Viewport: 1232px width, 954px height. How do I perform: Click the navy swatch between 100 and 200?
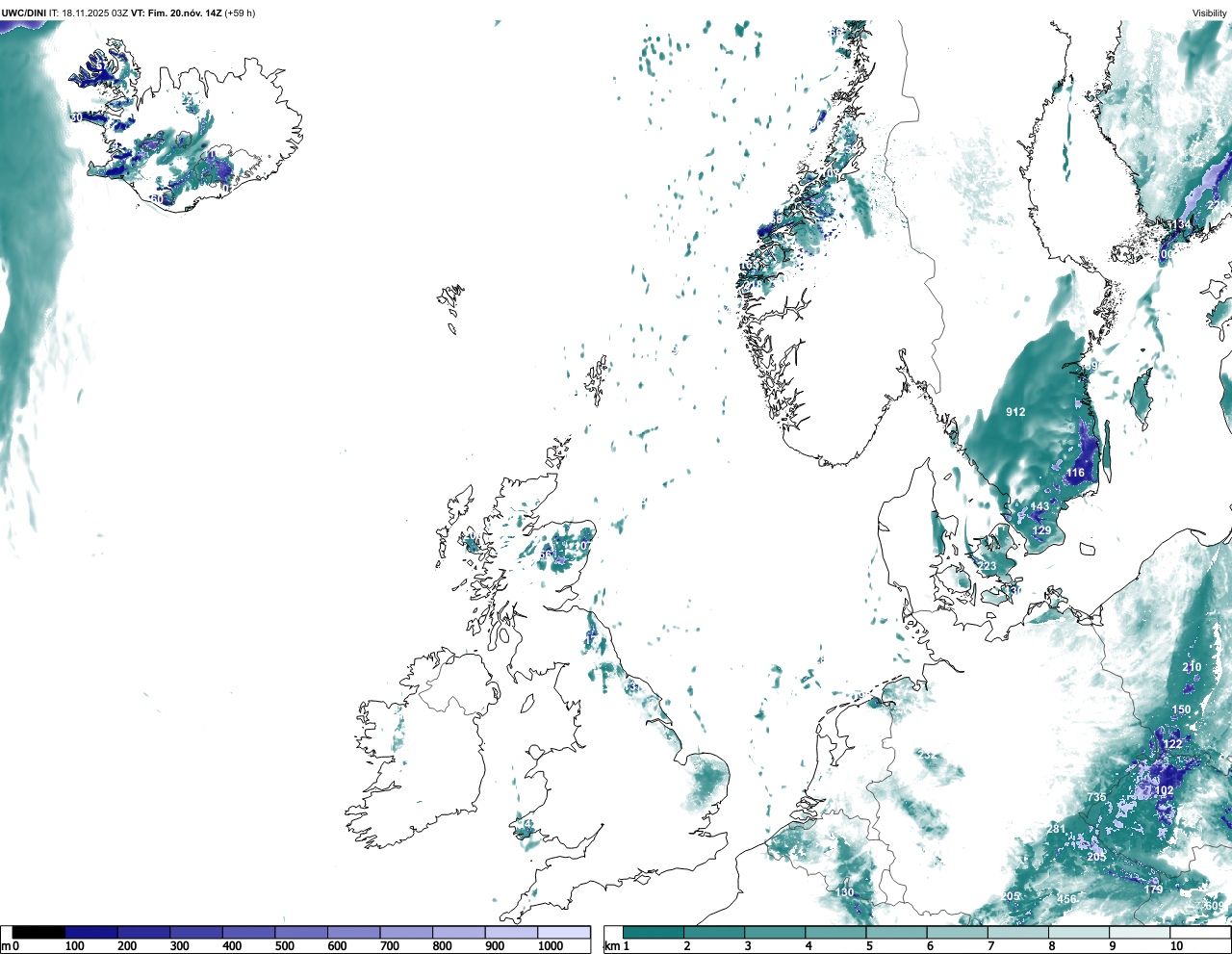point(91,932)
